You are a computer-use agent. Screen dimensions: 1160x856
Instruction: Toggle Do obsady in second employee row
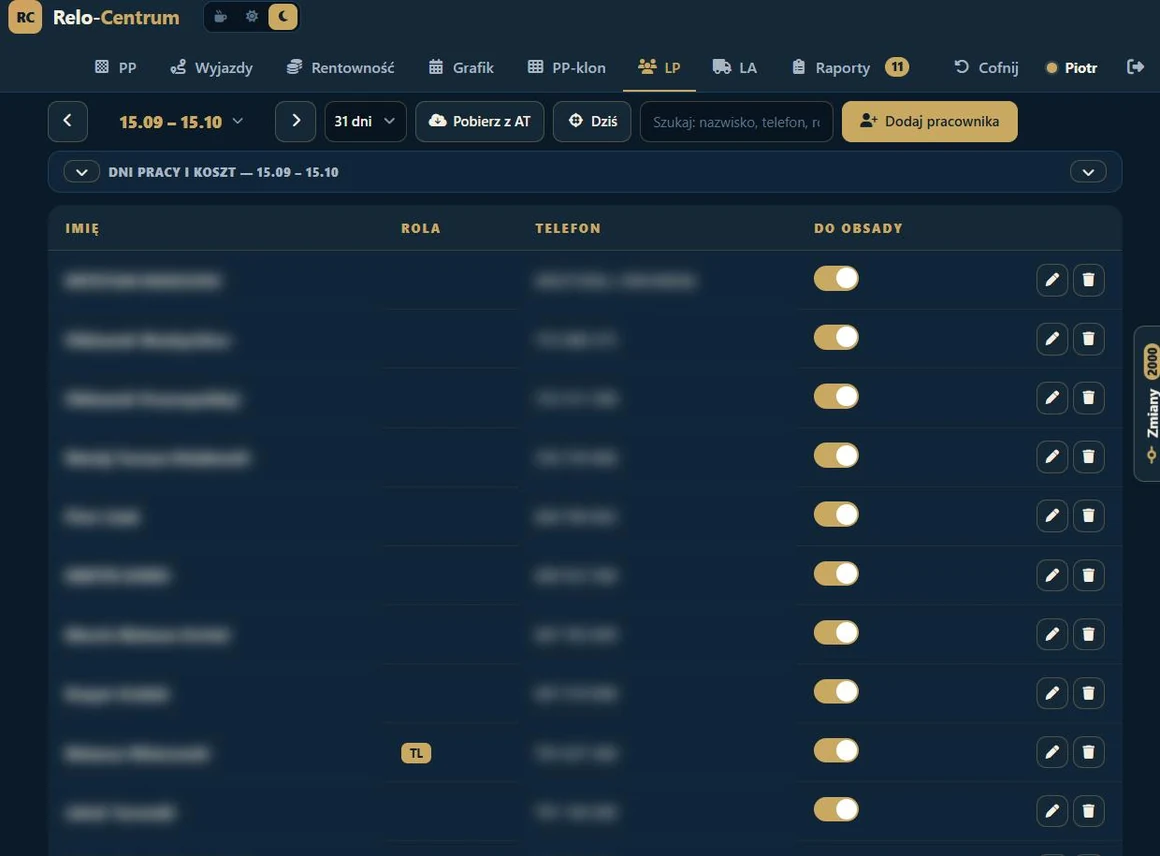836,337
